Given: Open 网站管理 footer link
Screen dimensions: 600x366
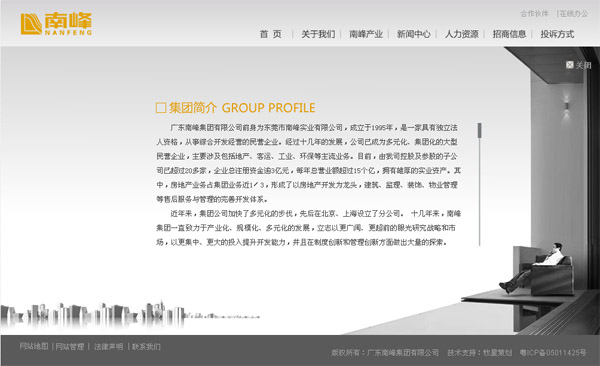Looking at the screenshot, I should pyautogui.click(x=70, y=346).
